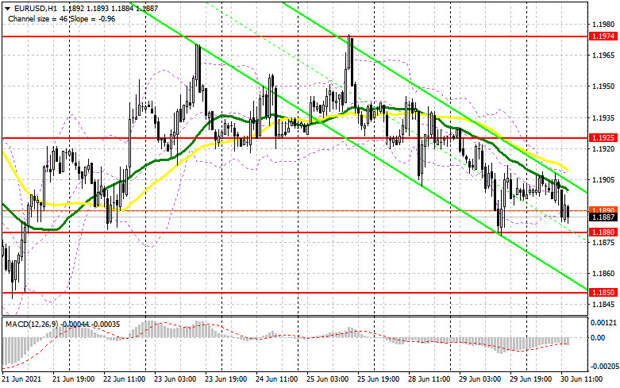Click the 0.00121 MACD scale value
This screenshot has height=388, width=620.
(x=603, y=323)
